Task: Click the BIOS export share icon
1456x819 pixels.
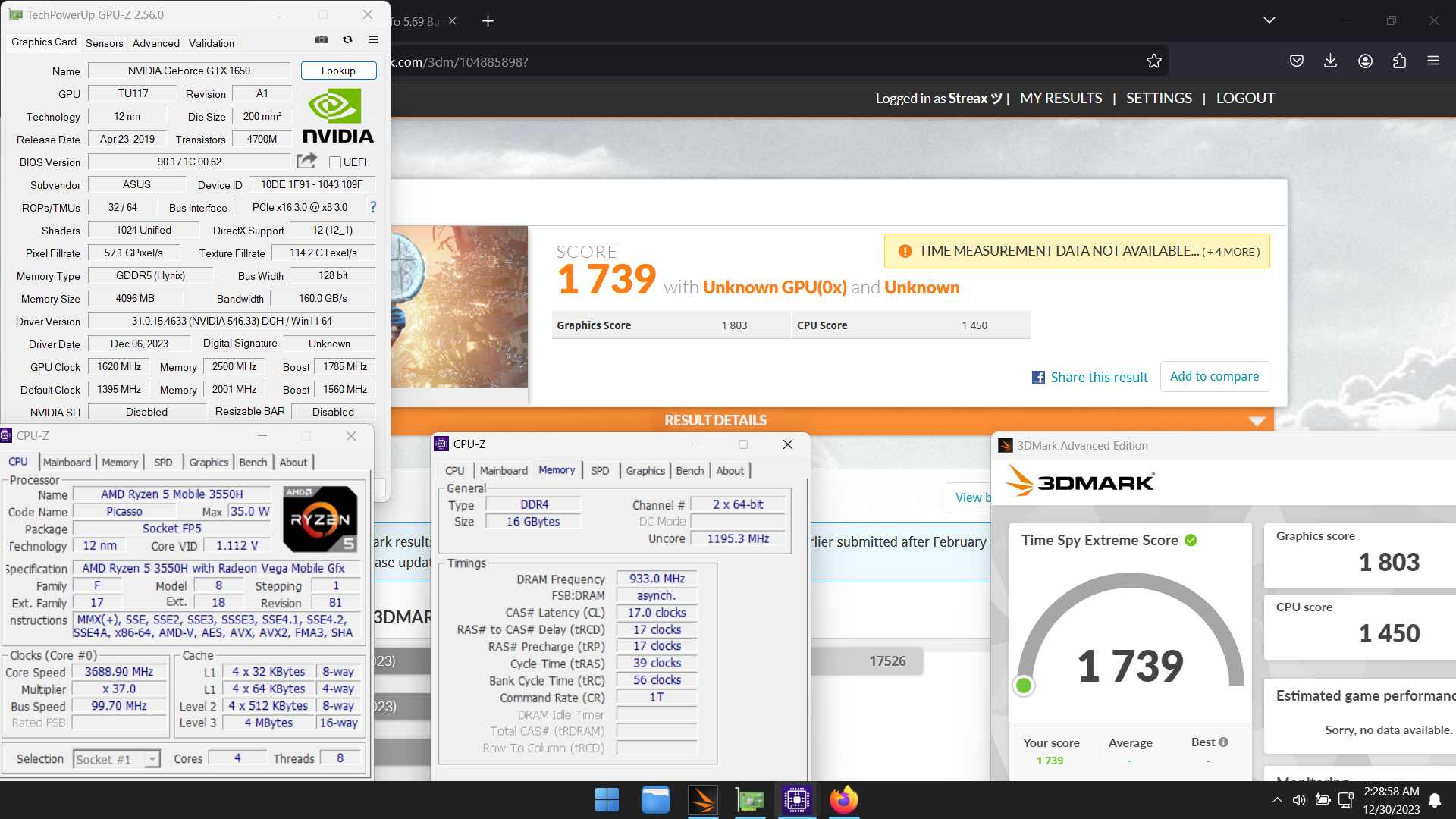Action: tap(306, 161)
